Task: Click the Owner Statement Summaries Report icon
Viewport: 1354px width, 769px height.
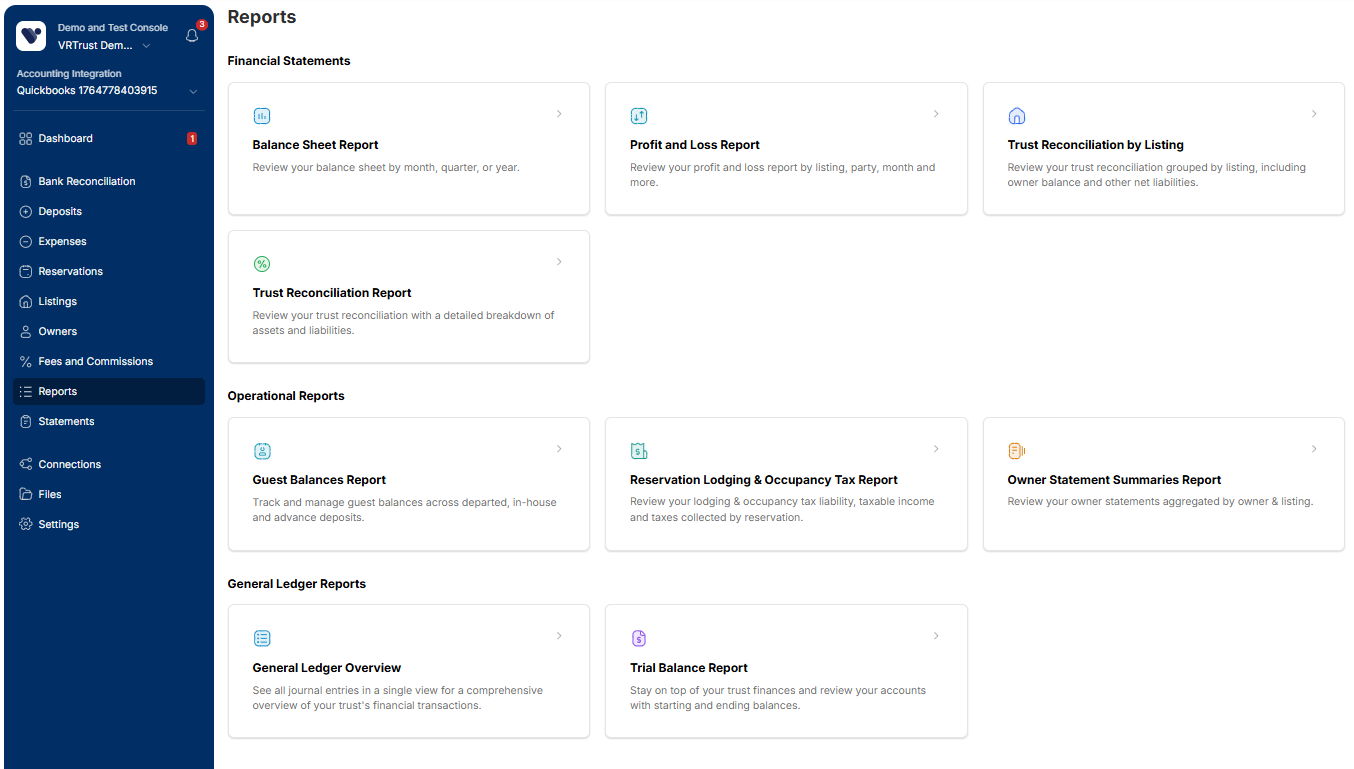Action: (x=1017, y=451)
